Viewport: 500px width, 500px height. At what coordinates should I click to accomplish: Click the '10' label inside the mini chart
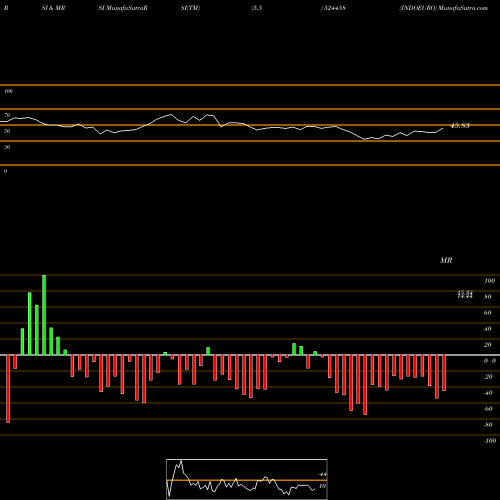(x=322, y=486)
